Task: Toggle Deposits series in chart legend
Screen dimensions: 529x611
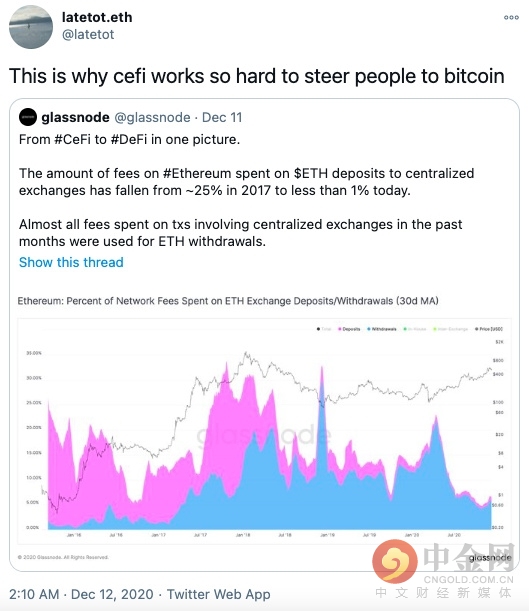Action: coord(349,329)
